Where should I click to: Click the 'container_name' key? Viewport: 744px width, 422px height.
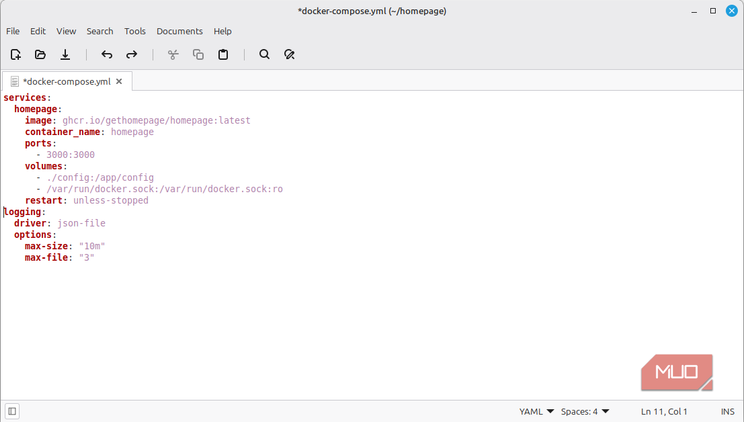point(62,132)
